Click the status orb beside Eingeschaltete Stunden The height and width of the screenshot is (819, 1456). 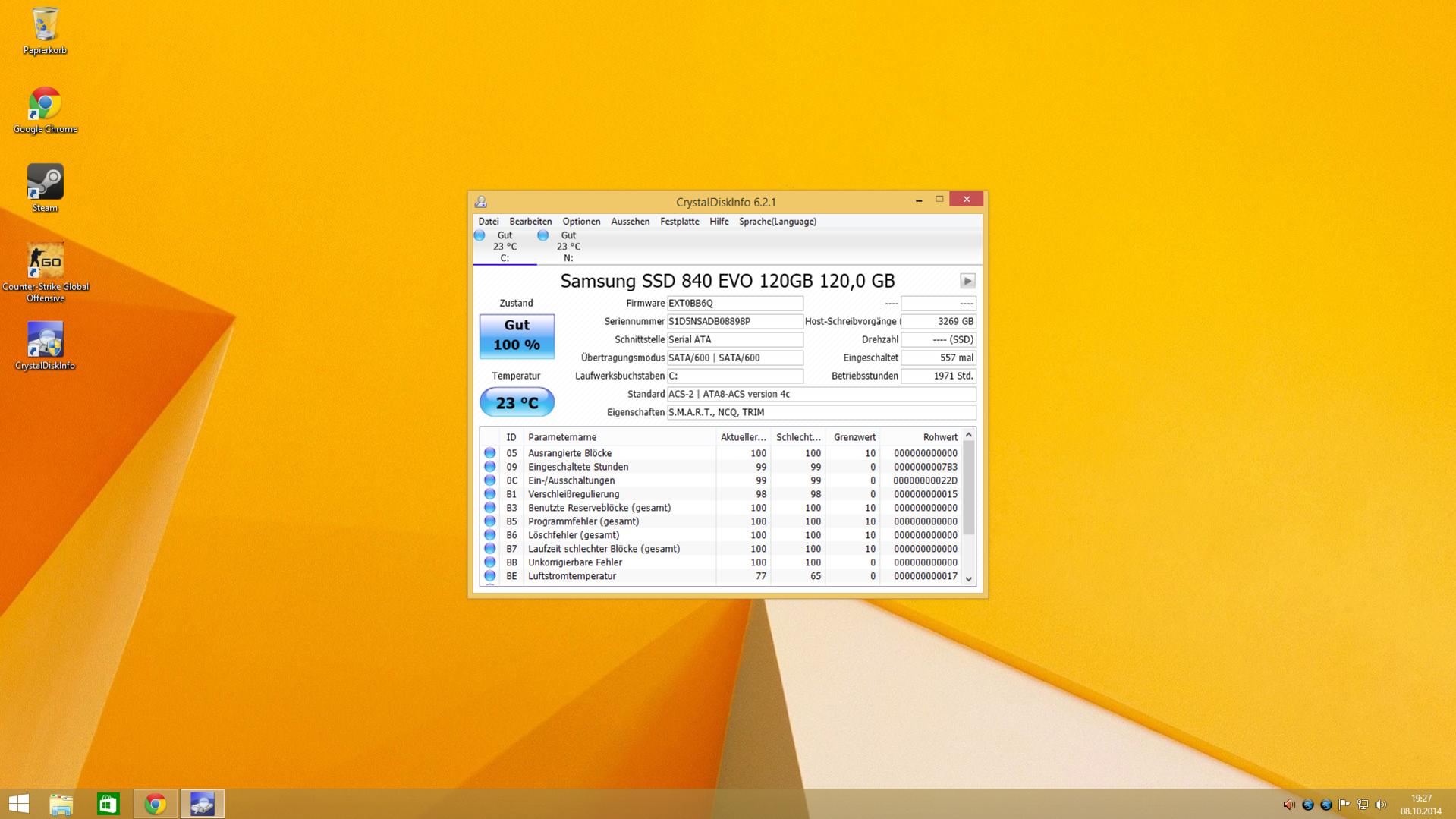(490, 467)
